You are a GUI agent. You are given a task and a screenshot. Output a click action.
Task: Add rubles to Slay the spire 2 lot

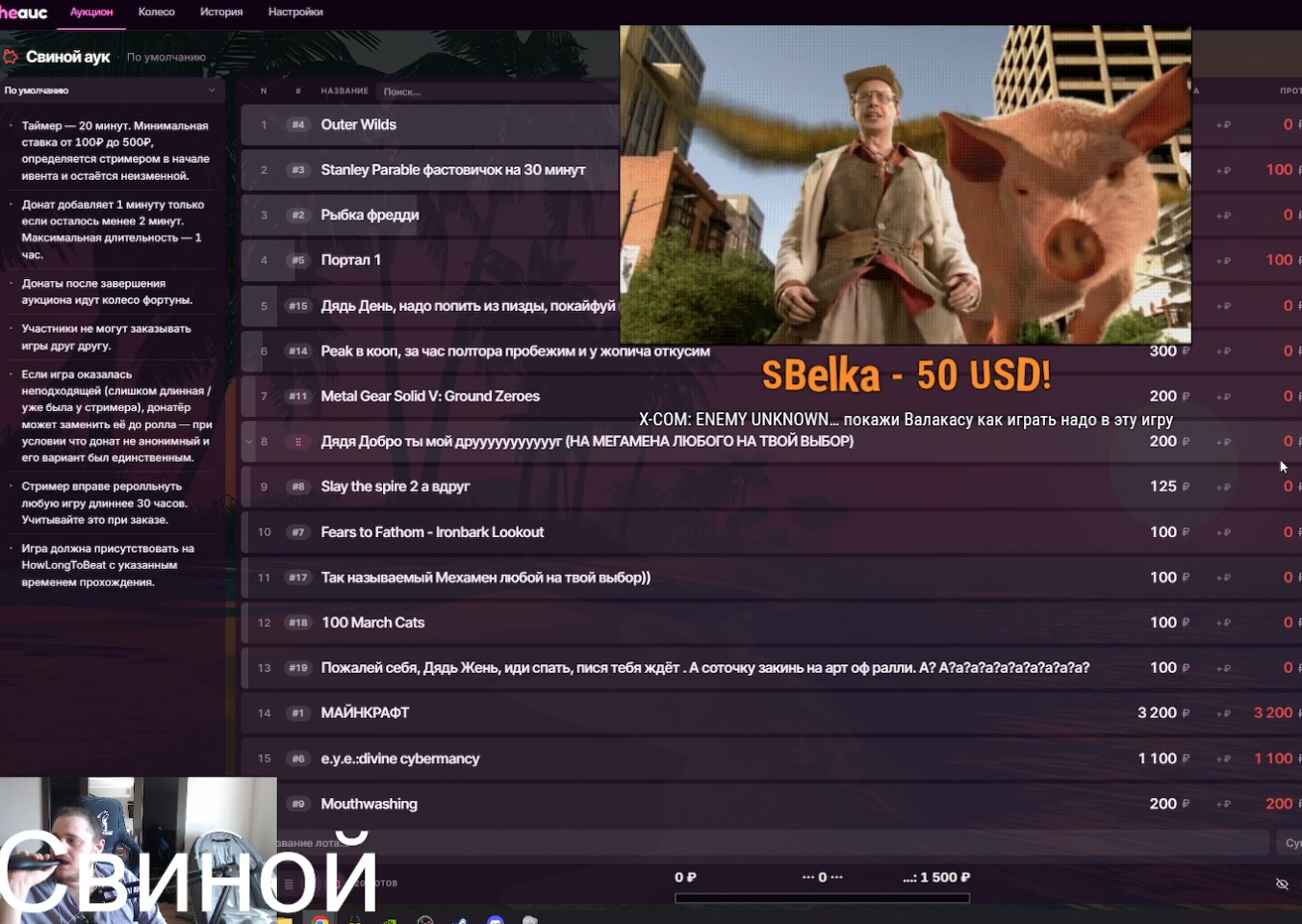tap(1223, 487)
